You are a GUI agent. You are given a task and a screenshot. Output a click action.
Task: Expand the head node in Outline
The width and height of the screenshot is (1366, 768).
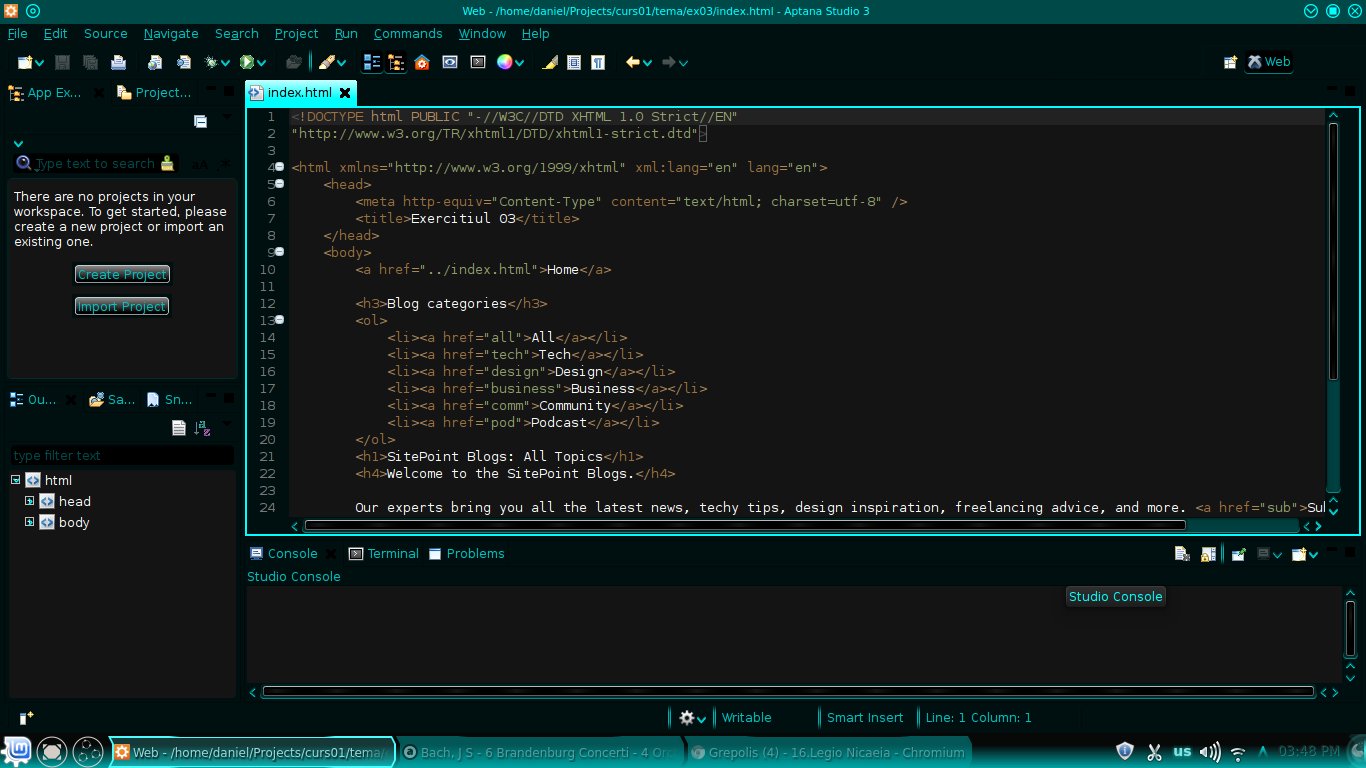[x=30, y=501]
